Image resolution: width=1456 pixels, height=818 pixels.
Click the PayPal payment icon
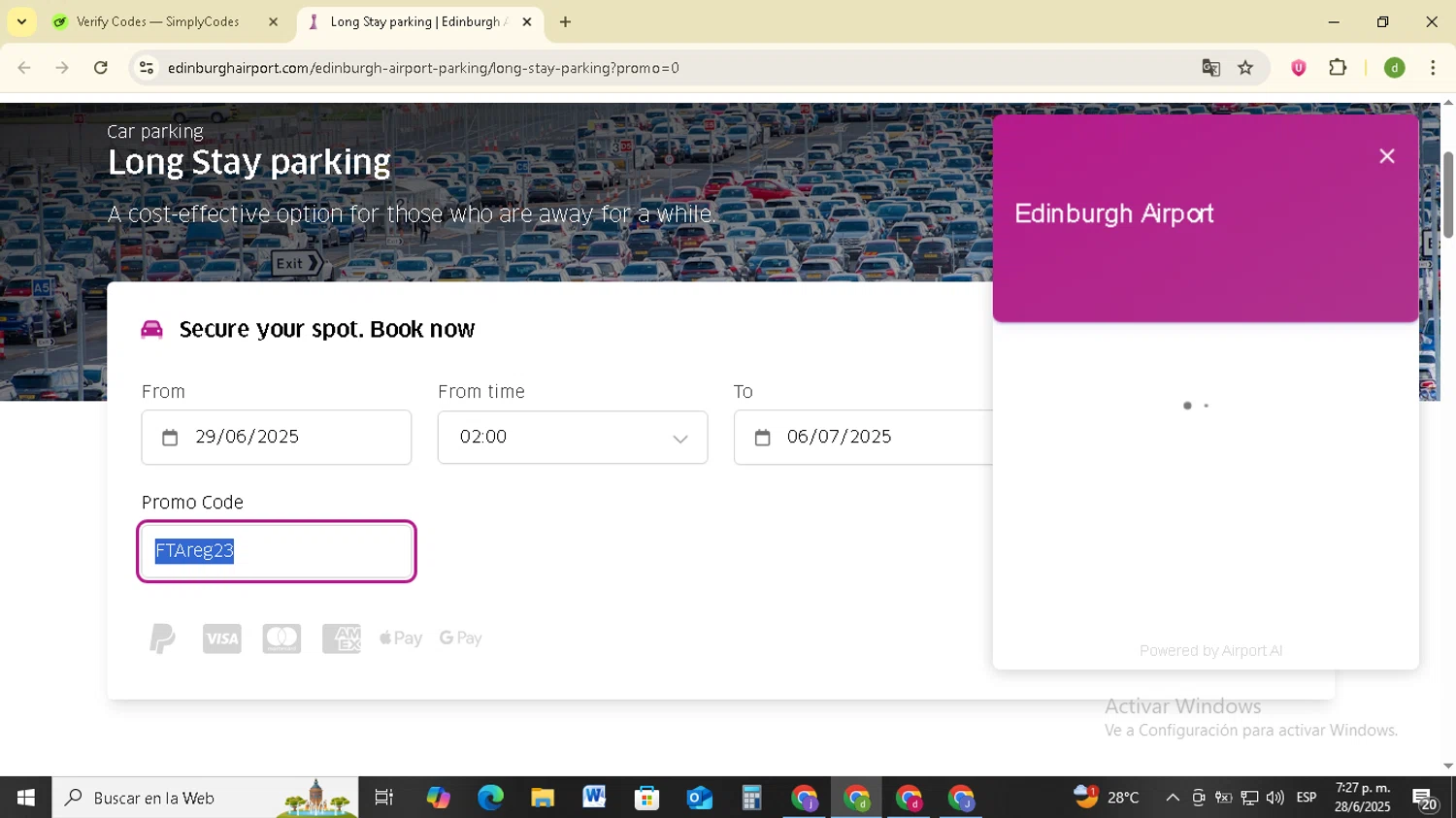[162, 638]
